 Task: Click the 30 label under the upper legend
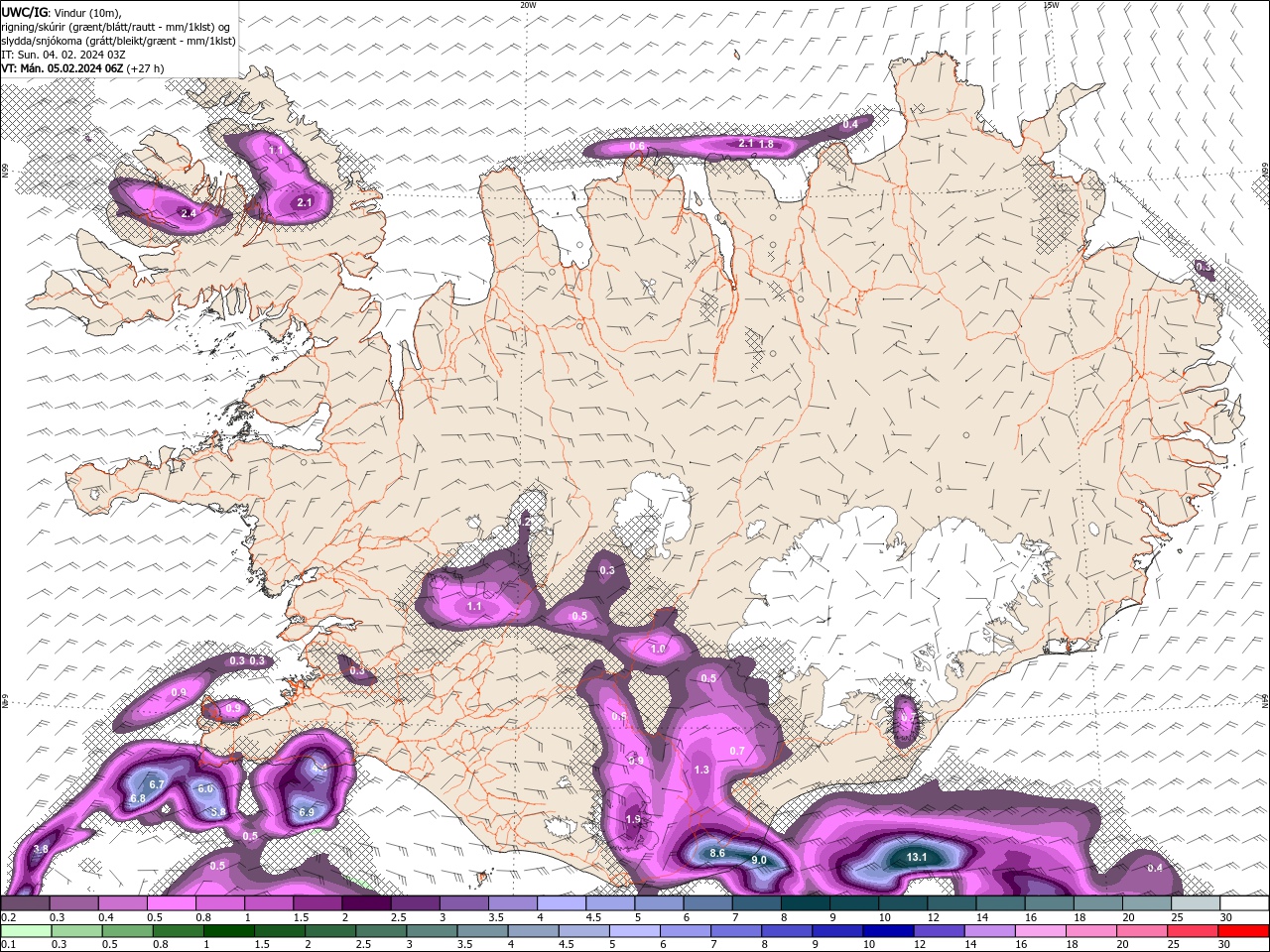coord(1226,917)
